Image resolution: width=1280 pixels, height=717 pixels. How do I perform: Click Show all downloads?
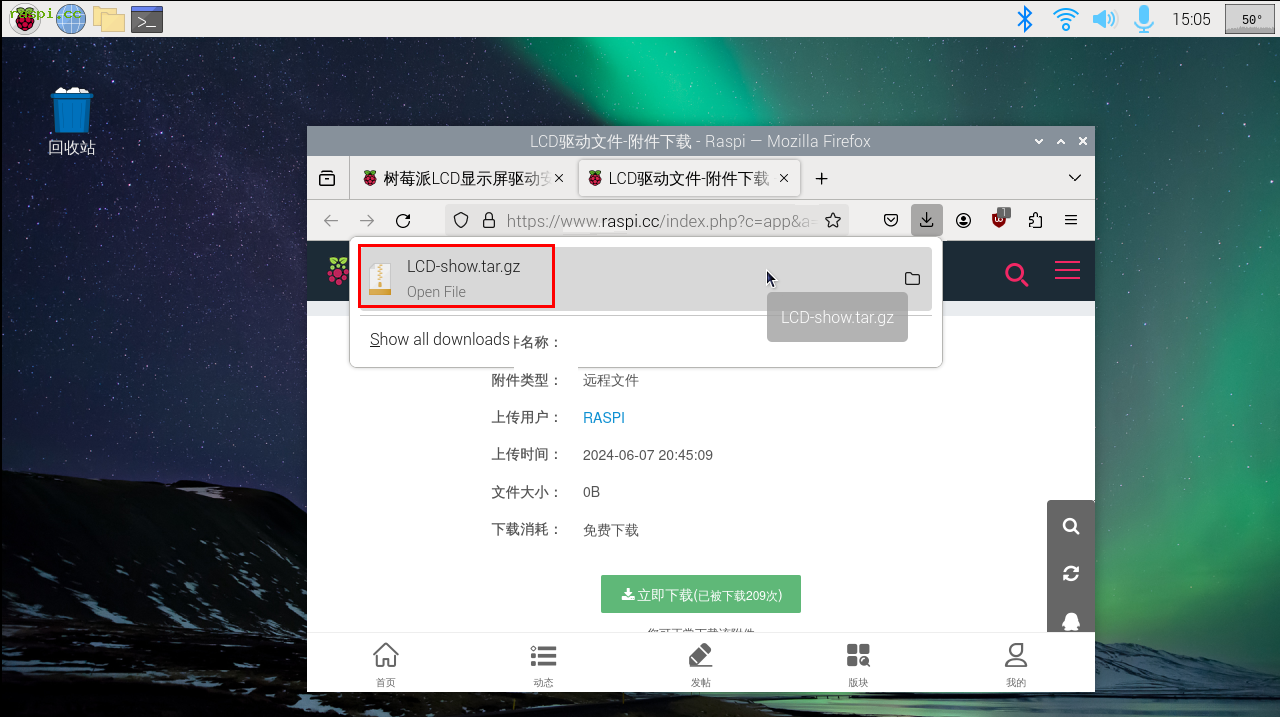coord(439,340)
